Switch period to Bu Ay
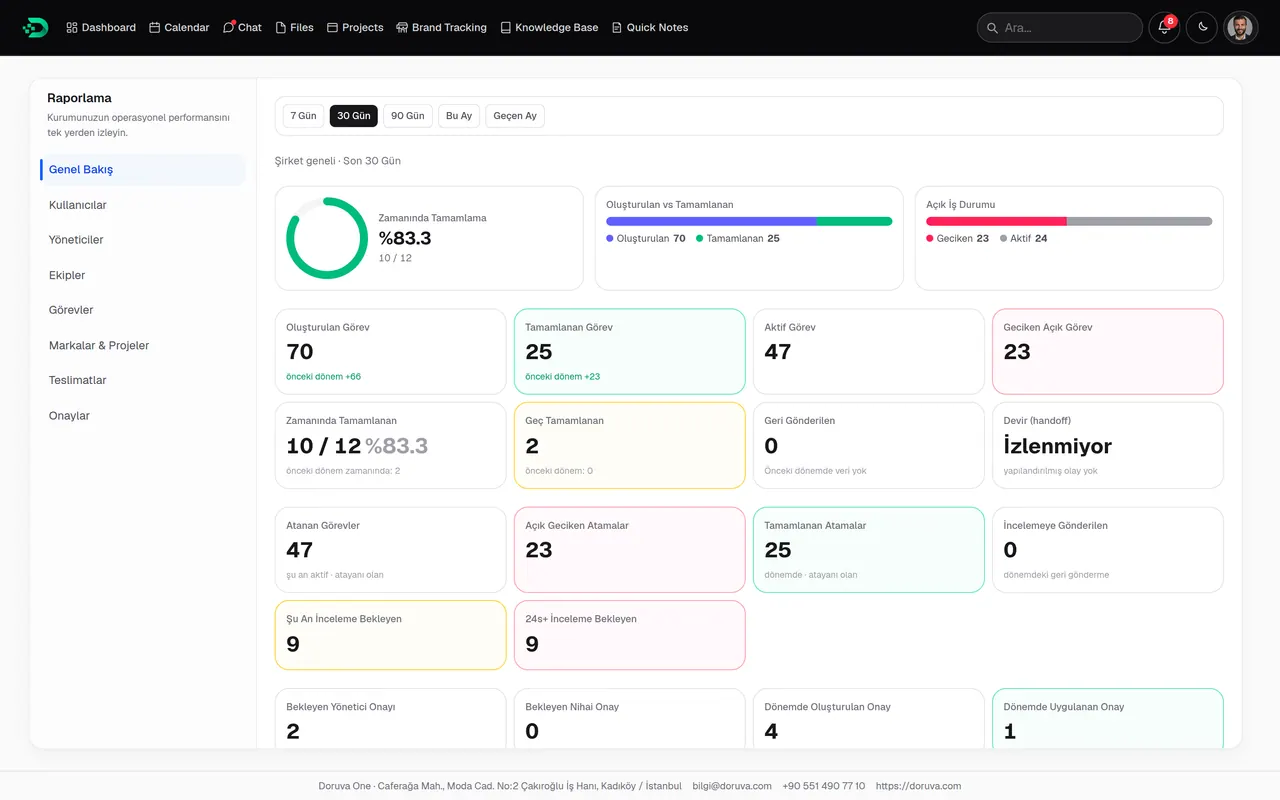This screenshot has width=1280, height=800. click(x=459, y=116)
